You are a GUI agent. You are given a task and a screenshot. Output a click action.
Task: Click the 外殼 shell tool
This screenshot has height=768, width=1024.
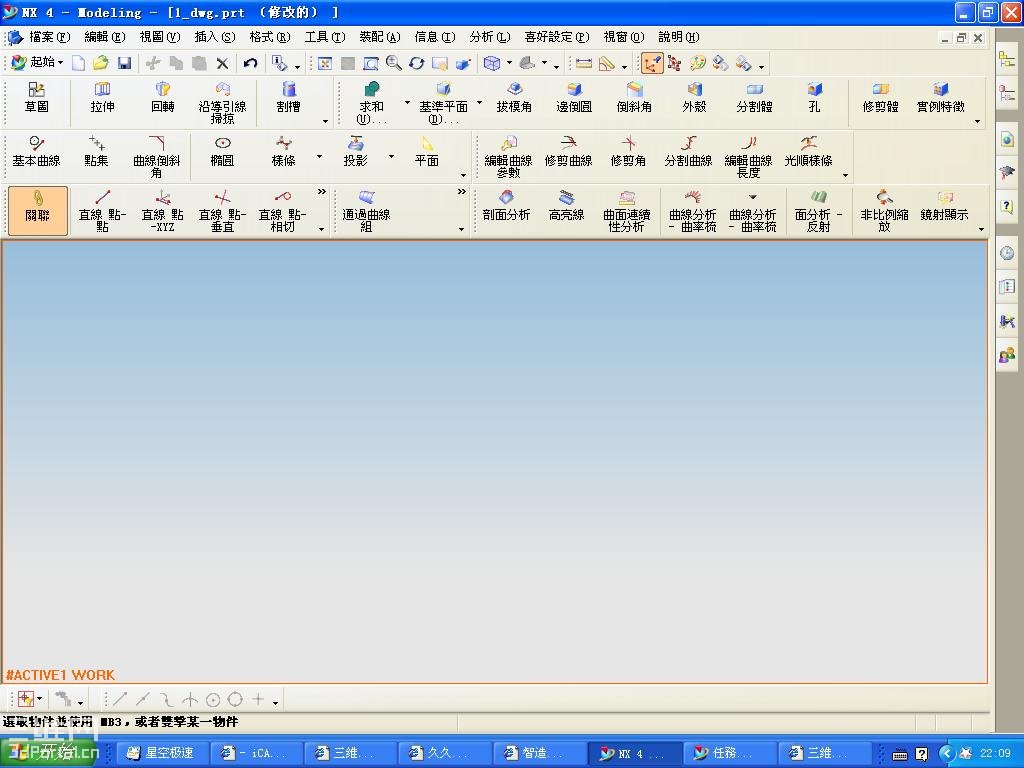point(694,98)
